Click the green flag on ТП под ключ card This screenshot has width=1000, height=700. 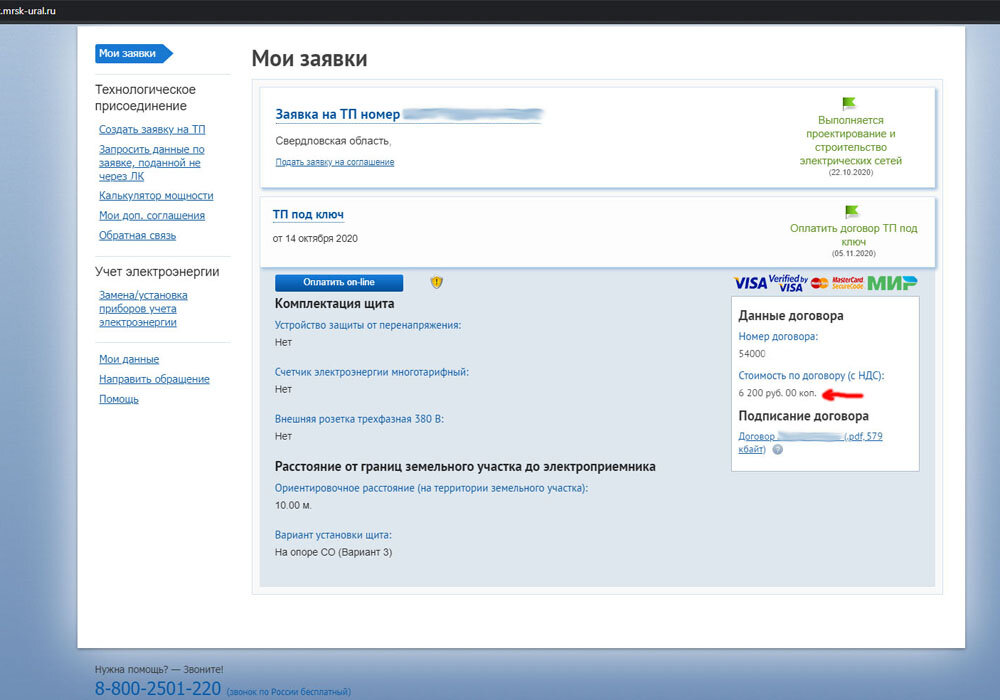852,211
